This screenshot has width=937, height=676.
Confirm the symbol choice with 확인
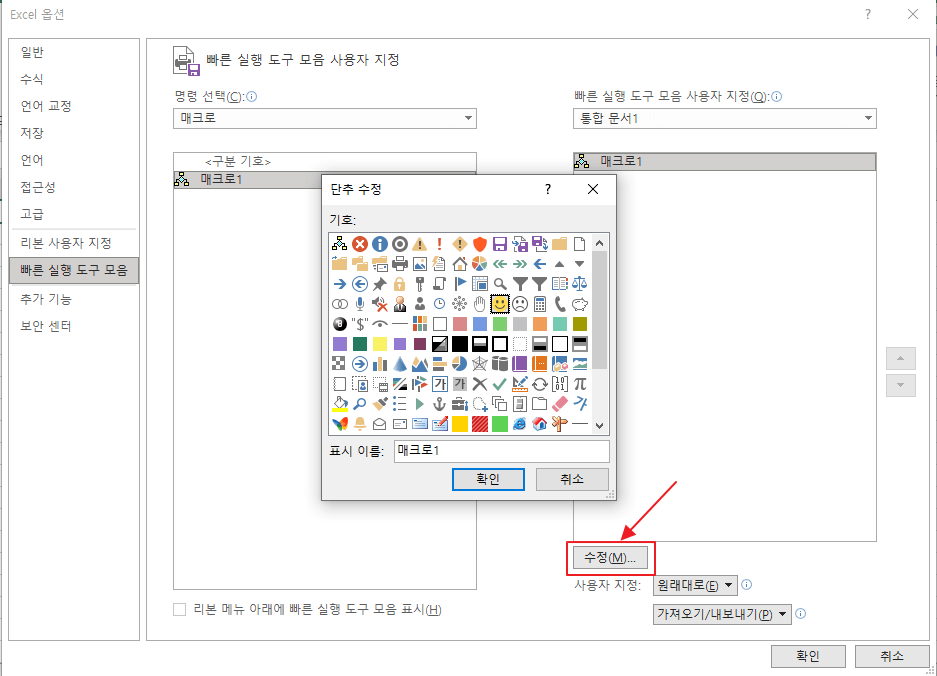[488, 479]
